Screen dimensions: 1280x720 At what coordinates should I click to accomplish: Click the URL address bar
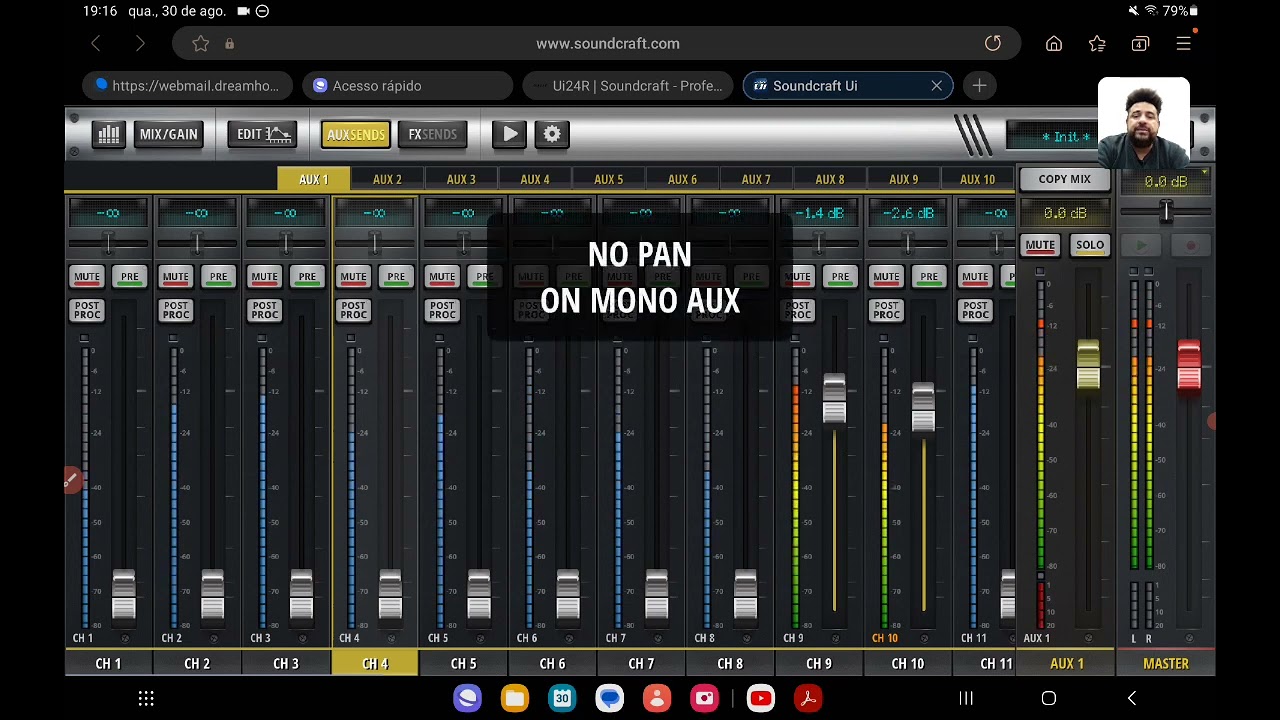pyautogui.click(x=607, y=44)
